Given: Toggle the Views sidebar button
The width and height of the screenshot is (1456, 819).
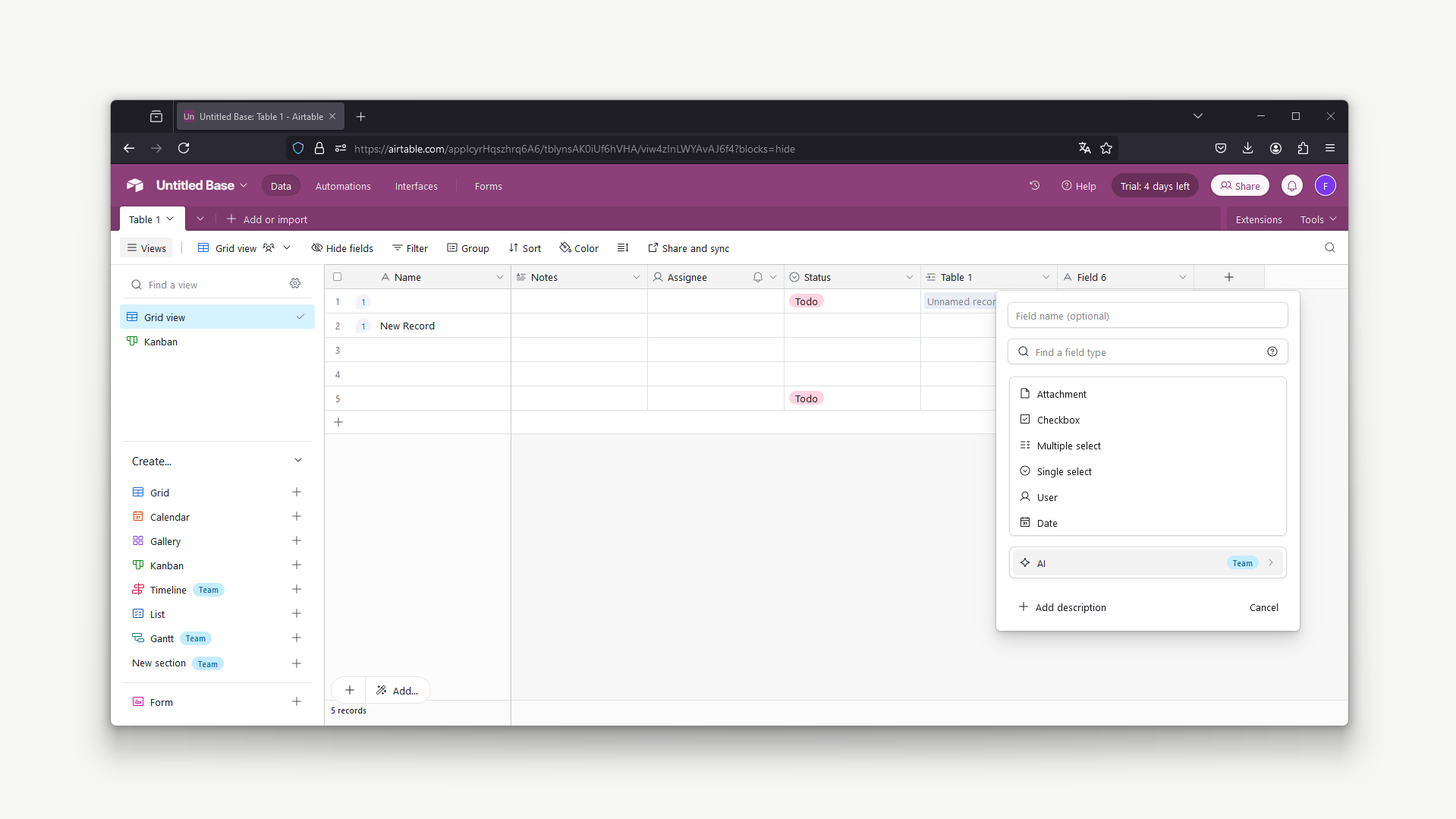Looking at the screenshot, I should tap(146, 248).
